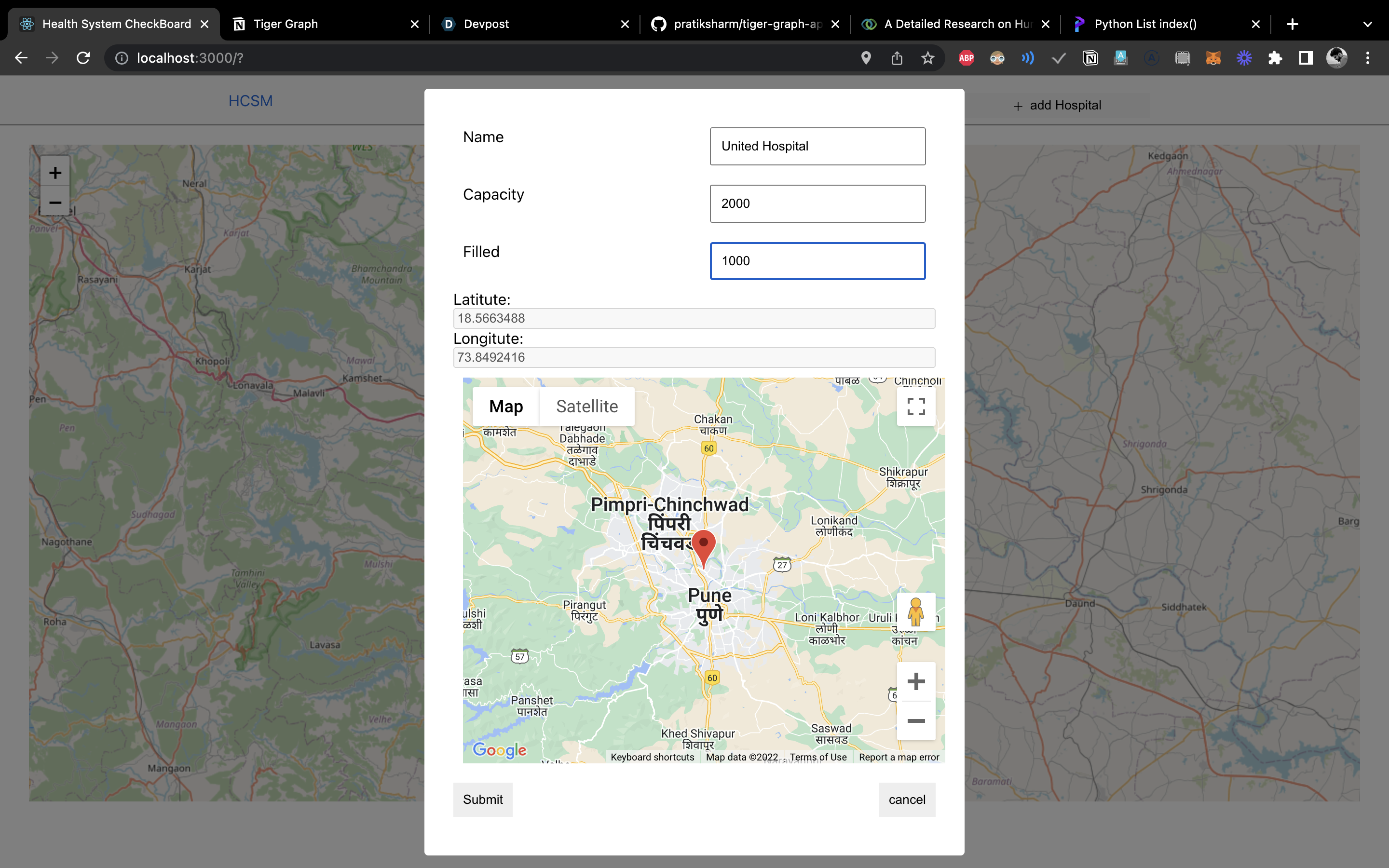Click the Capacity input field
Screen dimensions: 1389x868
pyautogui.click(x=817, y=203)
